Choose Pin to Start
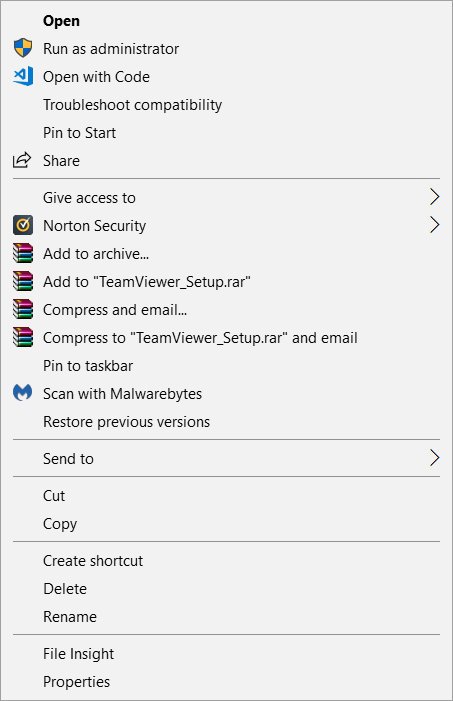This screenshot has width=453, height=701. 226,133
